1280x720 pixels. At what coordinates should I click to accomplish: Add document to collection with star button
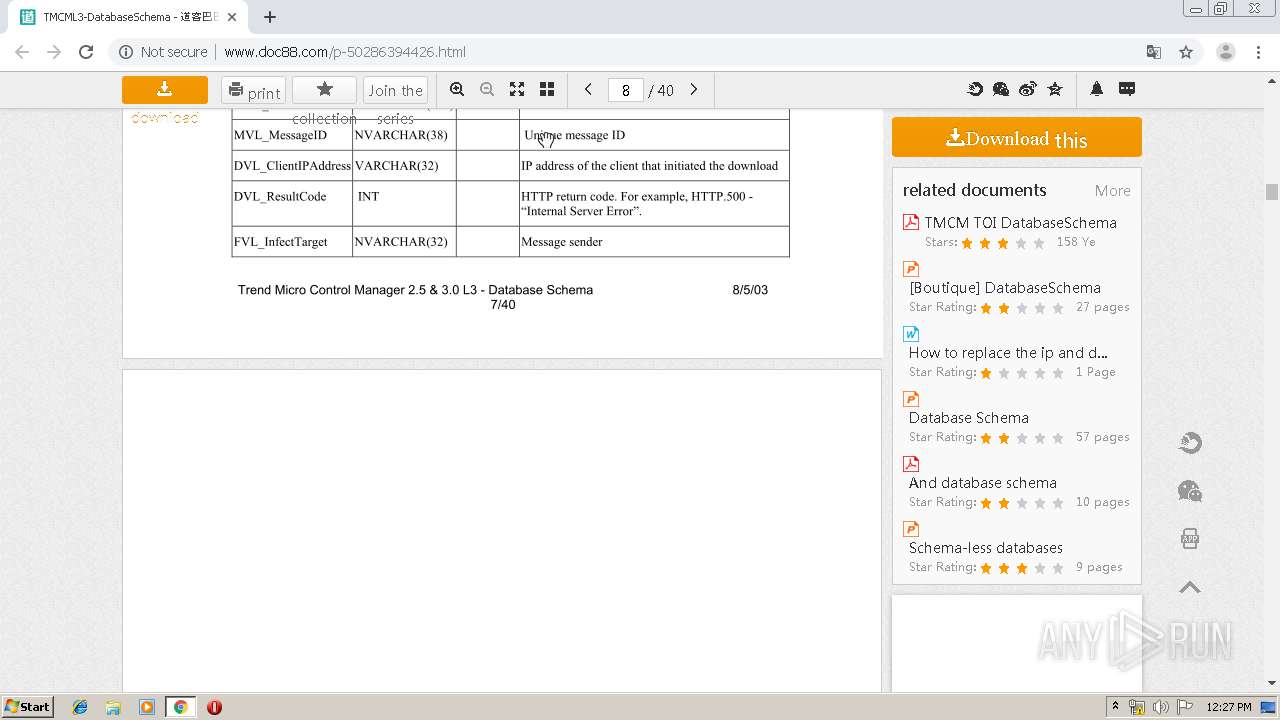(x=324, y=90)
